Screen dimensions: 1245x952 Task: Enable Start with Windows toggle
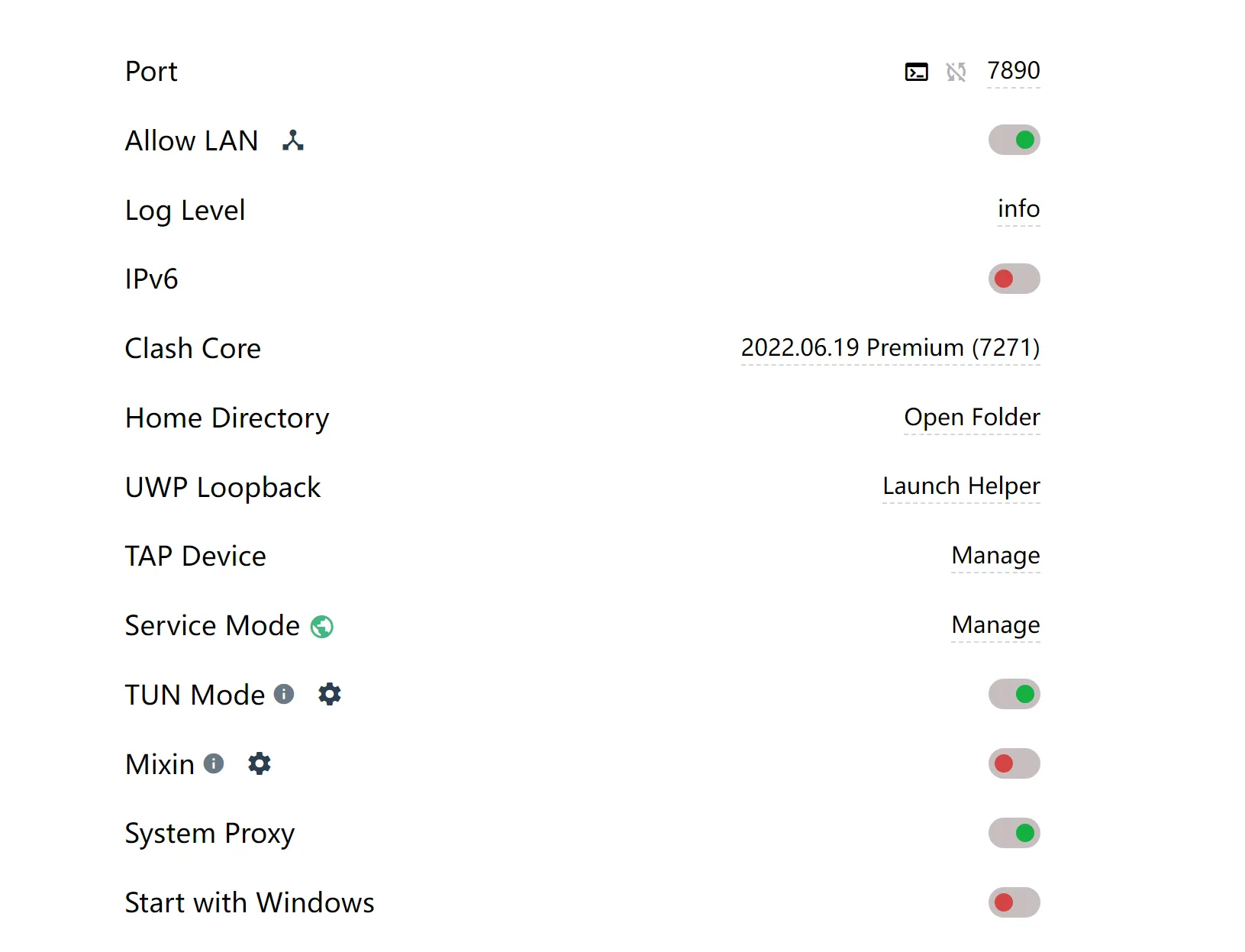pos(1014,902)
